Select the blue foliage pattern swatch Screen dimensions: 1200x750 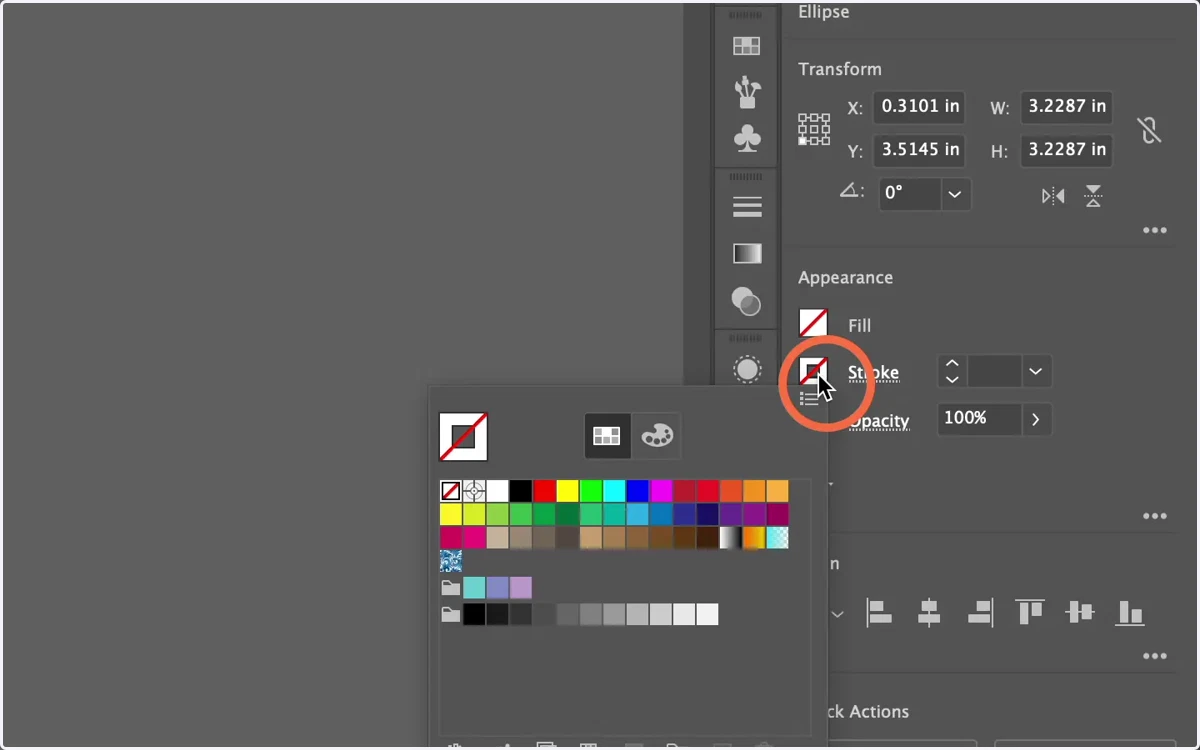[x=451, y=561]
